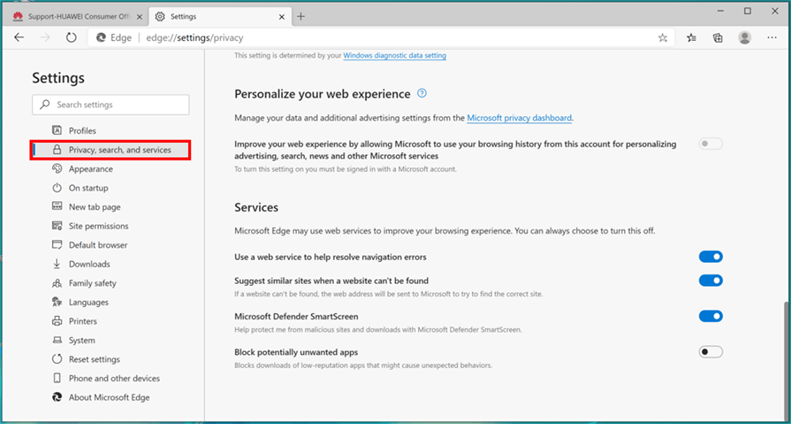791x424 pixels.
Task: Open the profile avatar icon
Action: (x=744, y=38)
